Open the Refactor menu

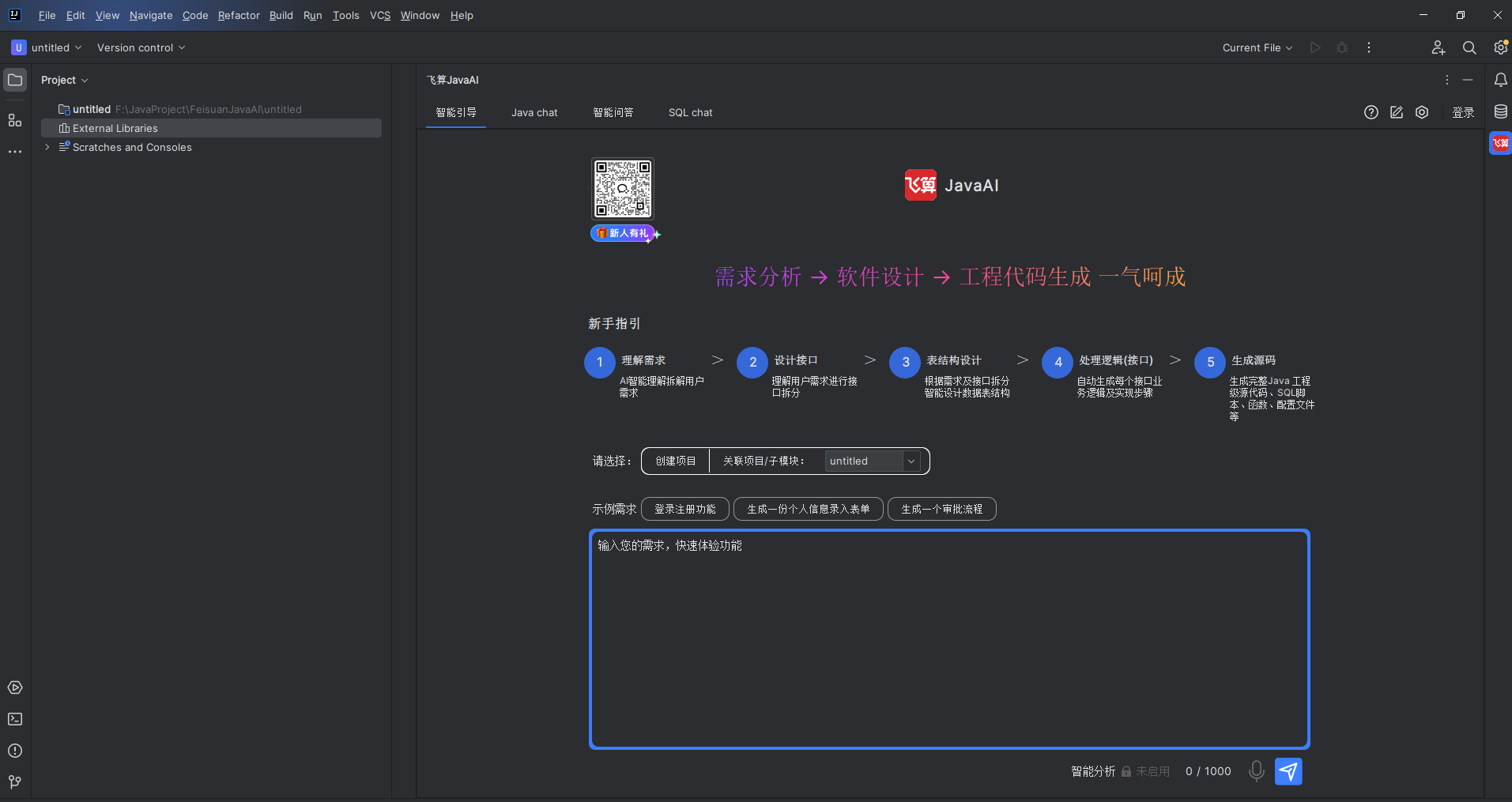[239, 15]
